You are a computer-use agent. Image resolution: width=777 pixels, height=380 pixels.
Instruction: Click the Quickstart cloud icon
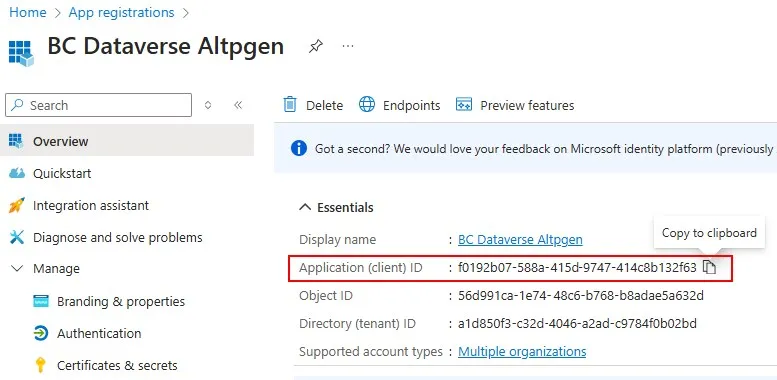(x=17, y=173)
